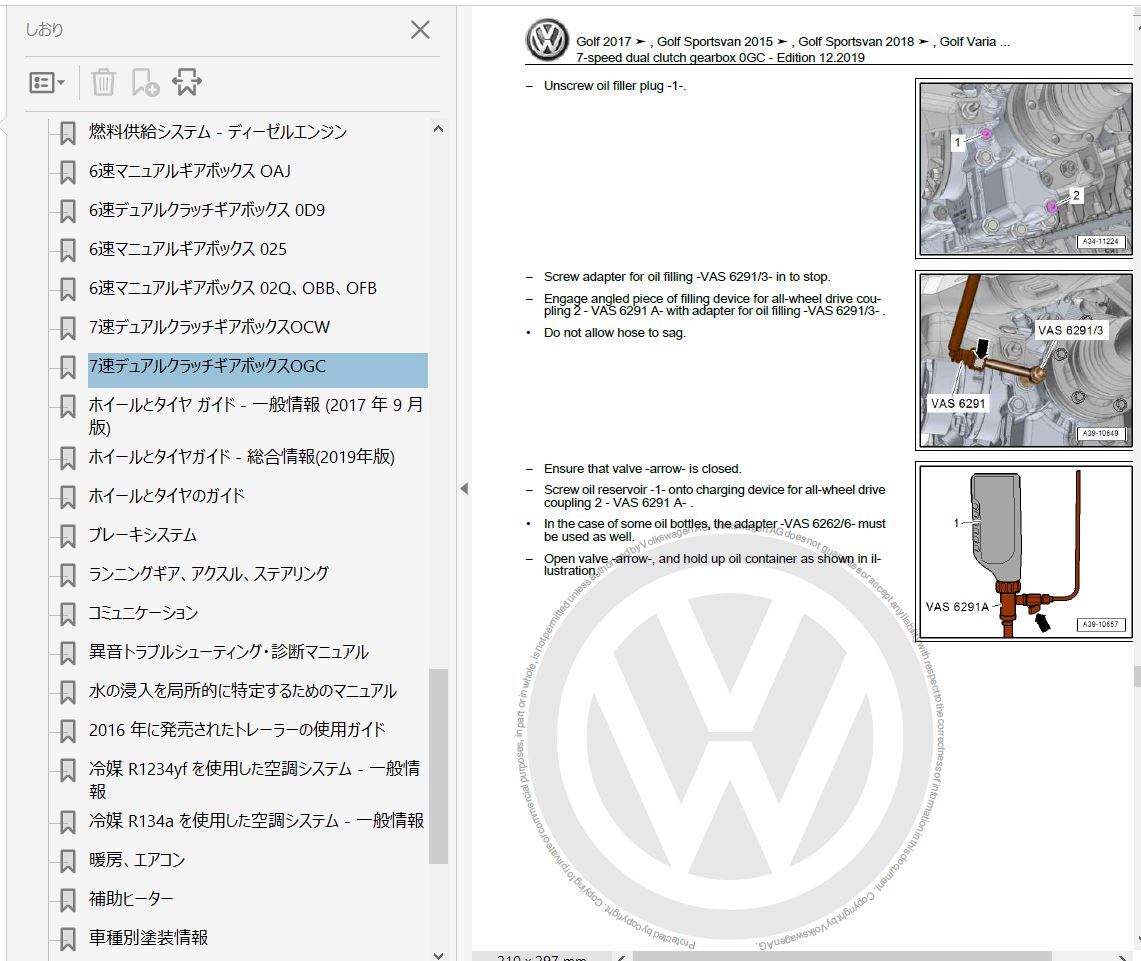Open bookmark コミュニケーション

click(x=143, y=613)
